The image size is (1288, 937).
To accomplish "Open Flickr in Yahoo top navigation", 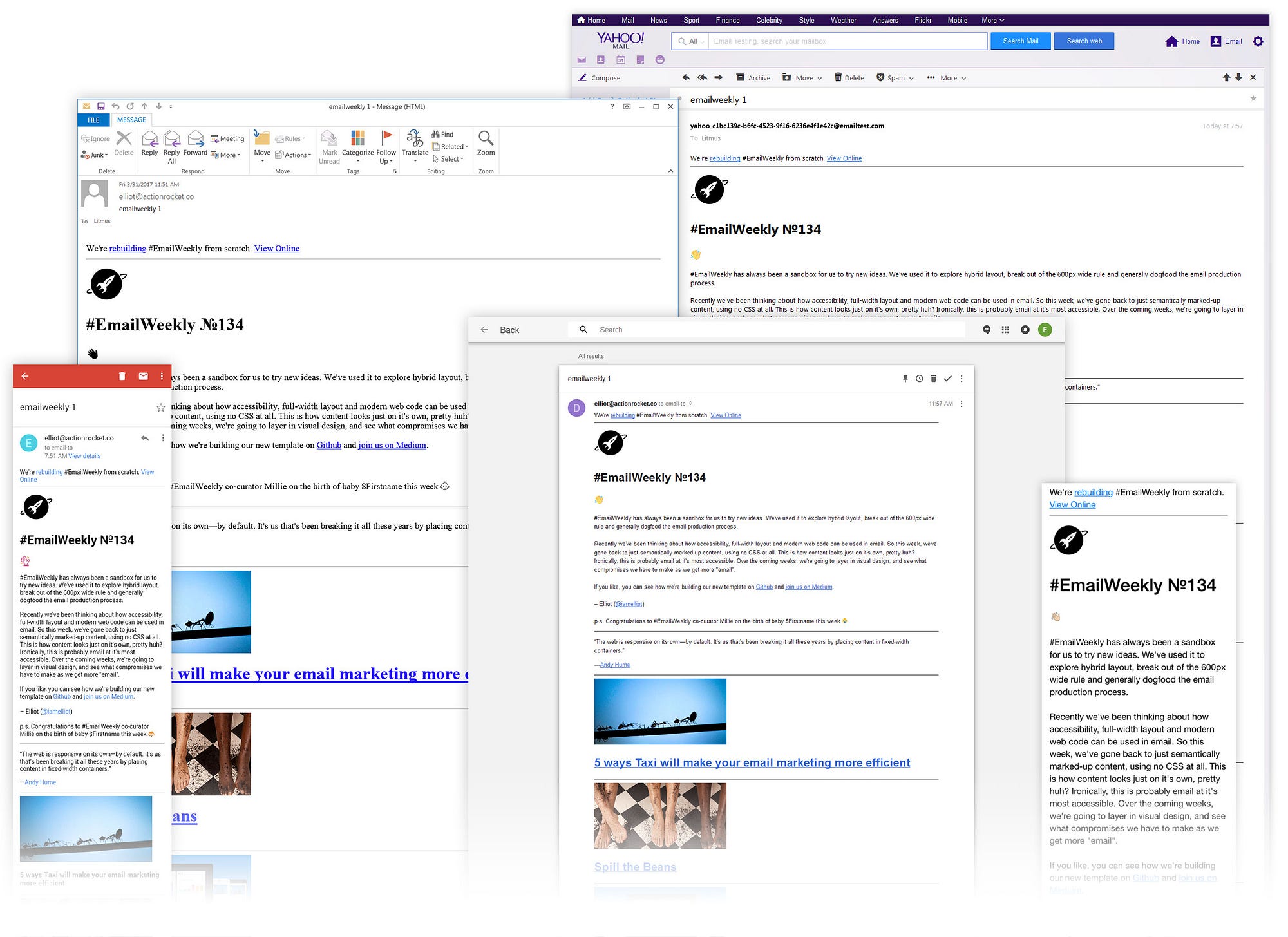I will click(x=923, y=20).
